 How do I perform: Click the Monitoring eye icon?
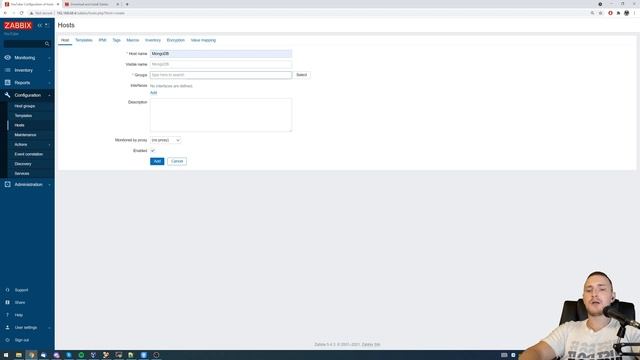[x=7, y=58]
